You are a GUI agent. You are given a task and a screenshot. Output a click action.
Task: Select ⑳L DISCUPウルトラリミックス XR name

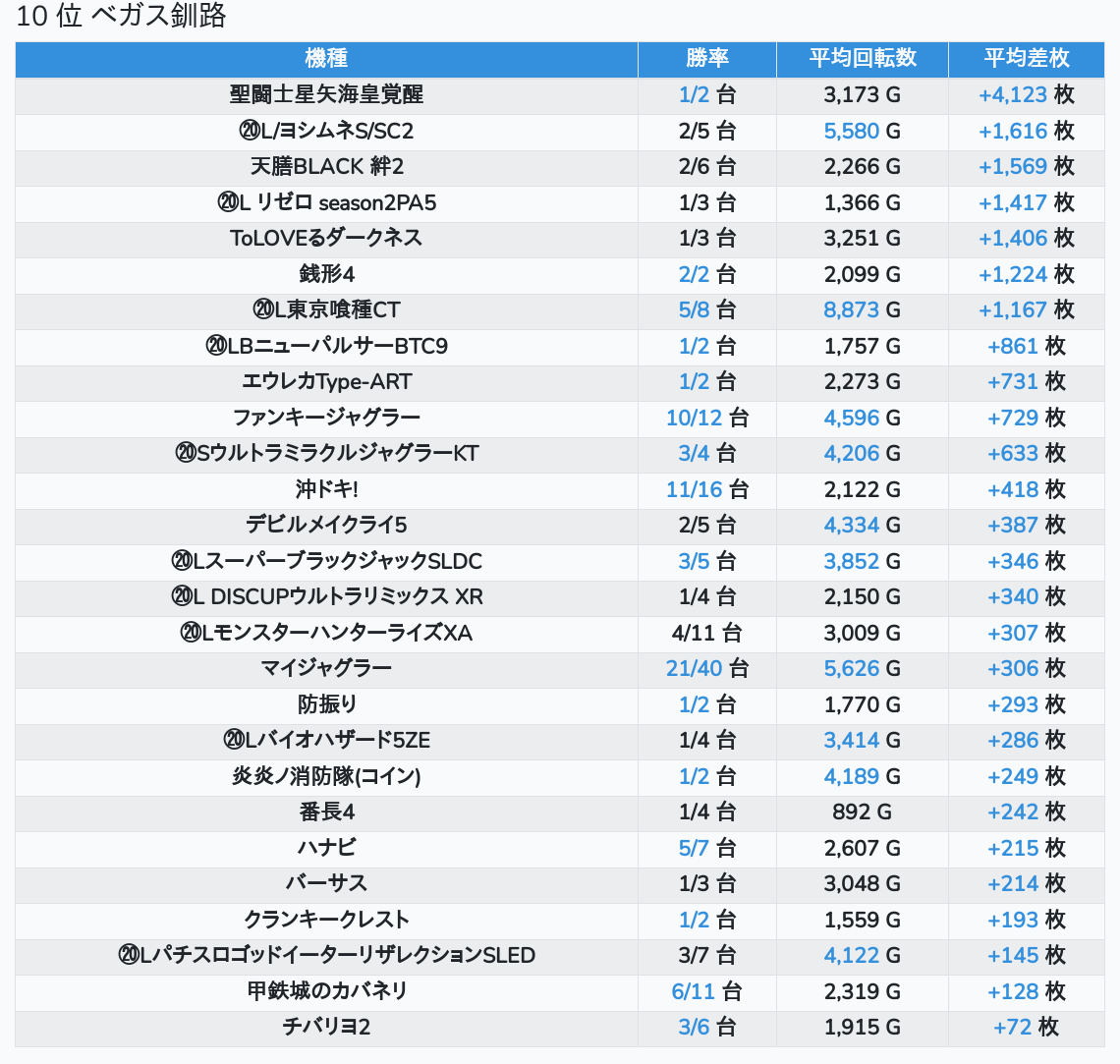pyautogui.click(x=326, y=597)
